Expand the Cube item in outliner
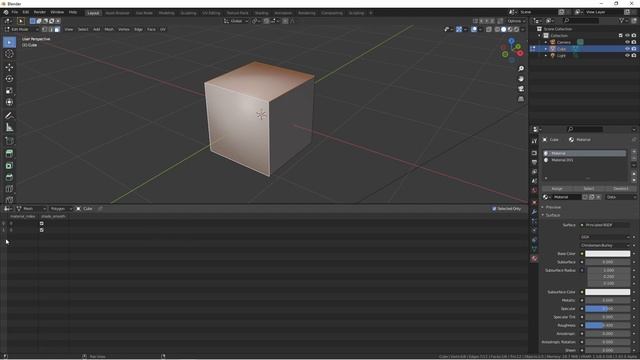Viewport: 640px width, 360px height. tap(546, 49)
